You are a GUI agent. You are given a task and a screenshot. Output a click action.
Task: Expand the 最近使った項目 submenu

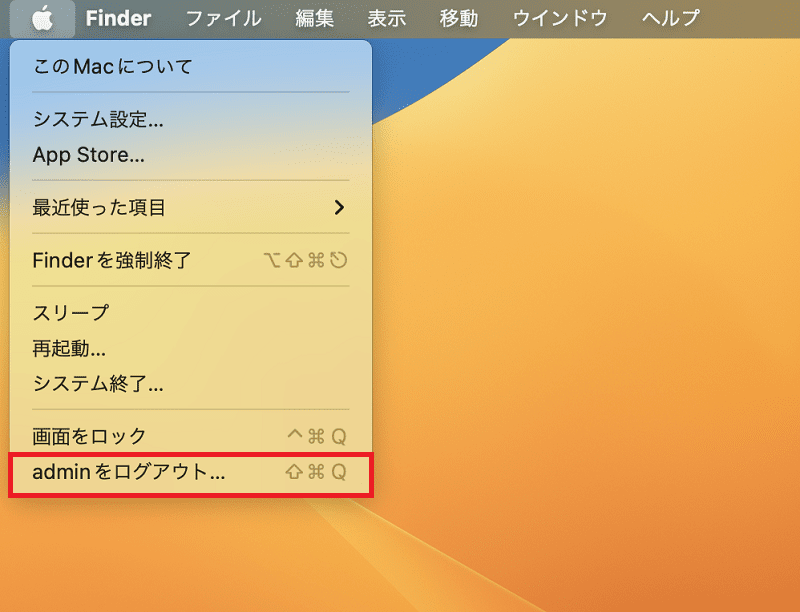pos(191,207)
